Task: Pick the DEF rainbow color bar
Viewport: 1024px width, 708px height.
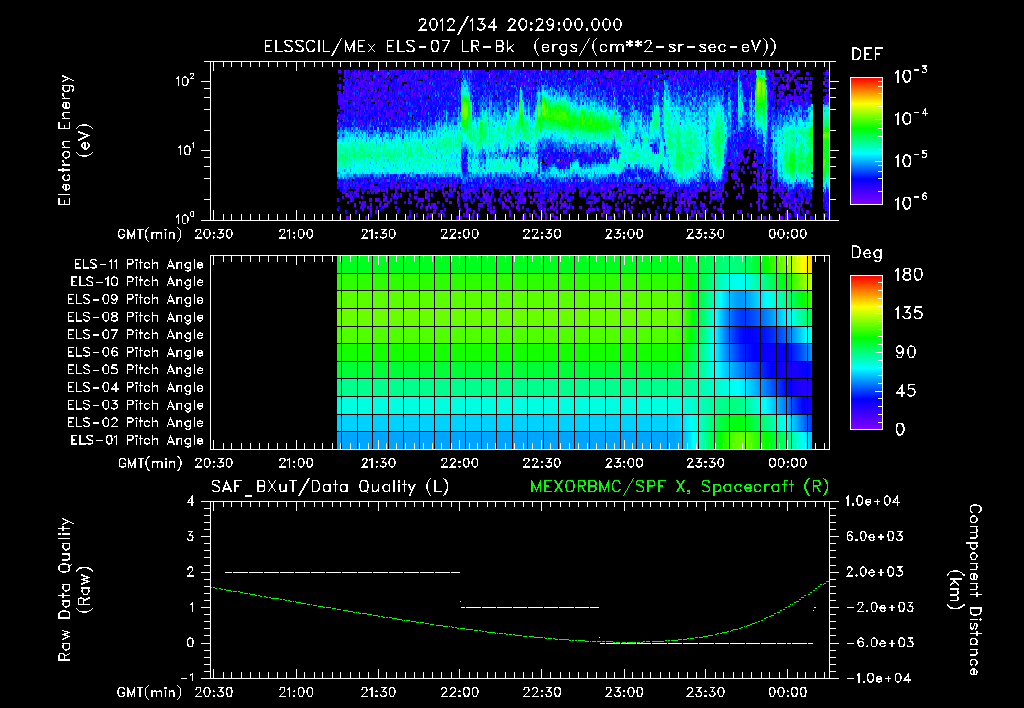Action: click(x=866, y=140)
